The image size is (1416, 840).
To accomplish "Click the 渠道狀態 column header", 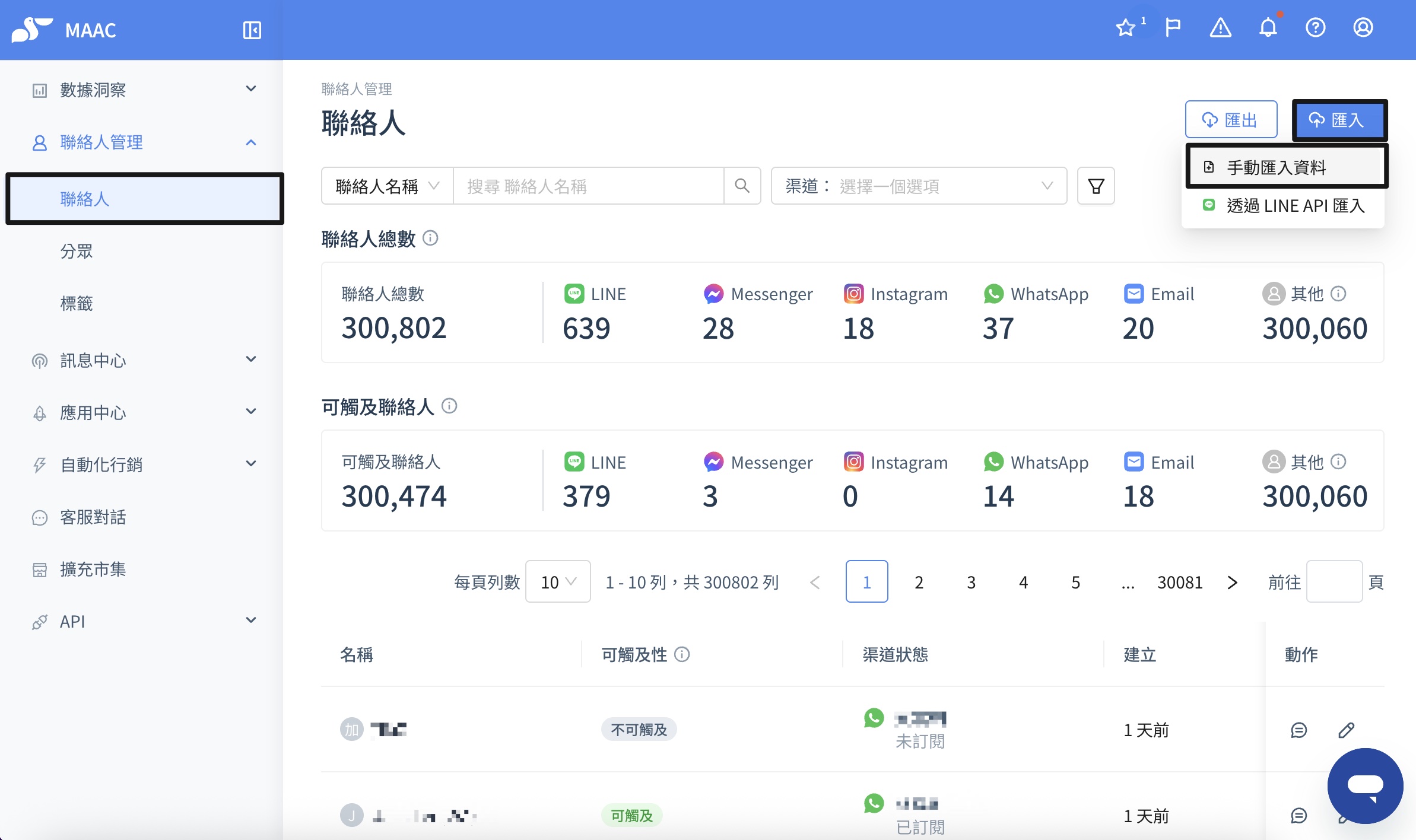I will pos(895,654).
